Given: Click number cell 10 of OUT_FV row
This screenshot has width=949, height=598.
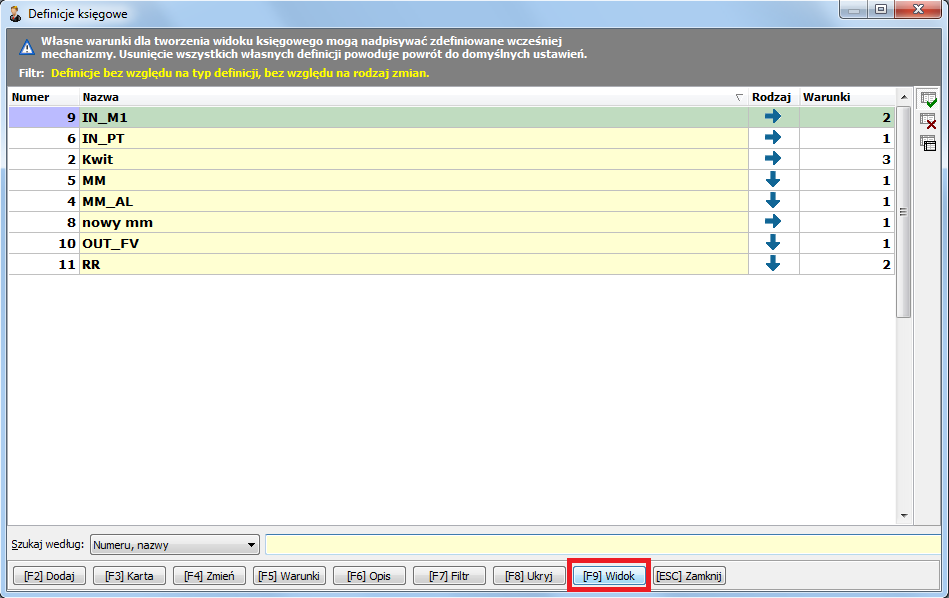Looking at the screenshot, I should pyautogui.click(x=44, y=243).
